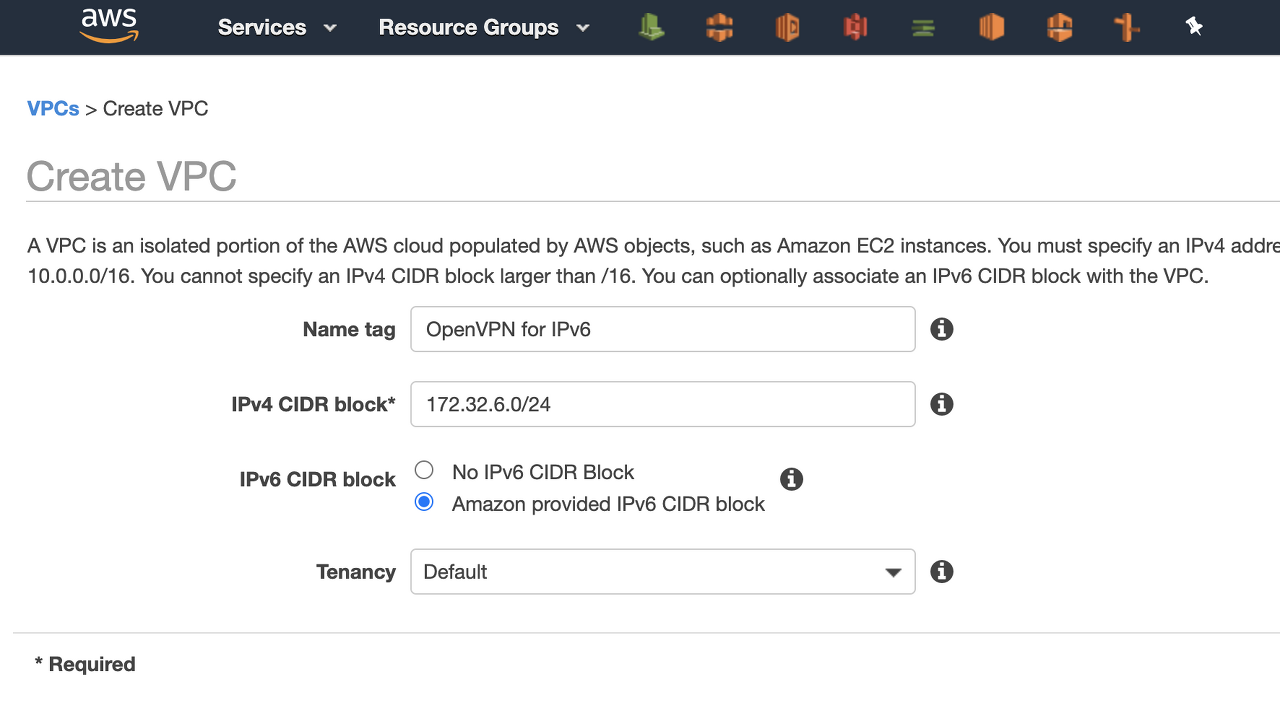The image size is (1280, 713).
Task: Open the plain orange EC2 cube shortcut
Action: click(x=991, y=28)
